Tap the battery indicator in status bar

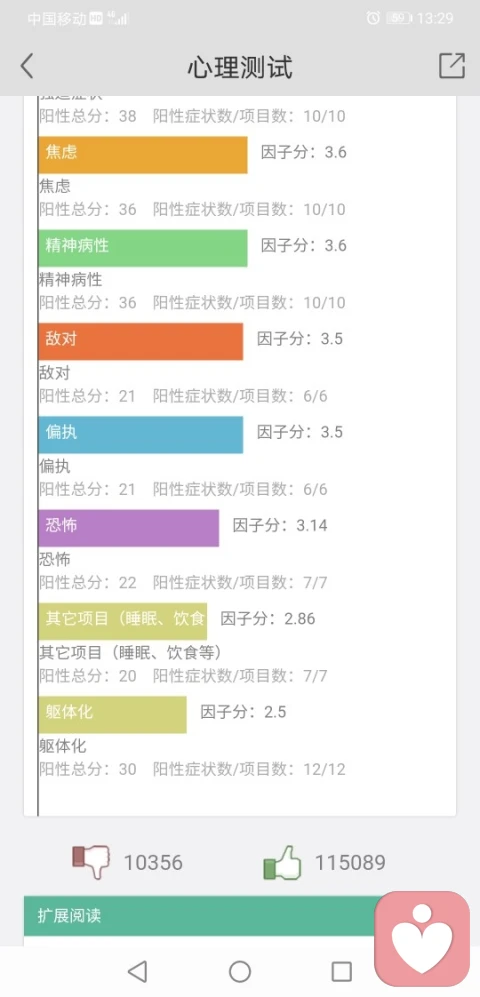pos(399,18)
